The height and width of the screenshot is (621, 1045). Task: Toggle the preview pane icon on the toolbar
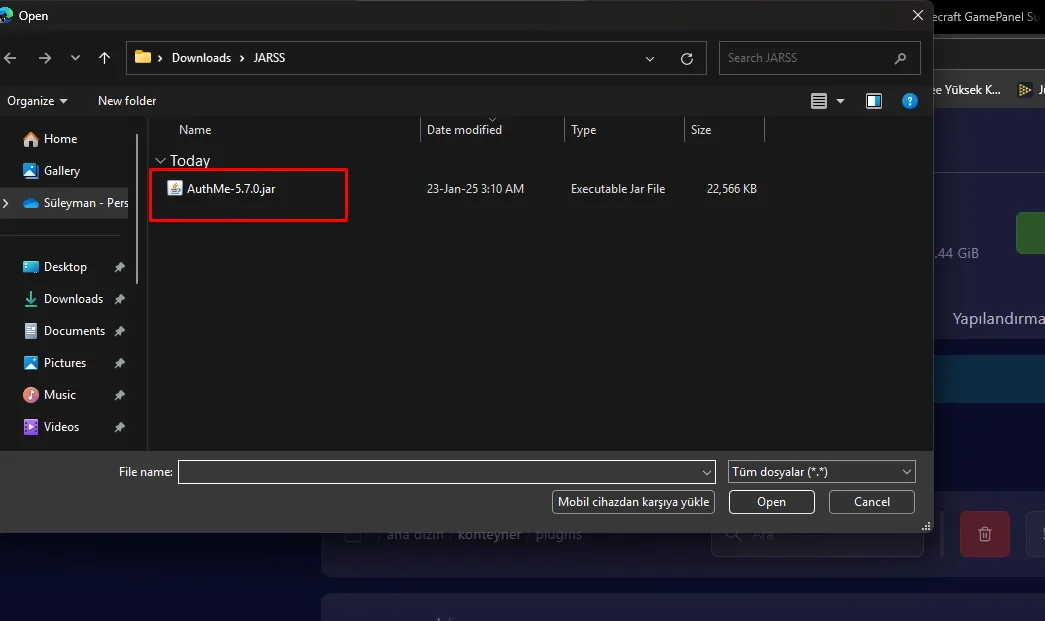(873, 101)
